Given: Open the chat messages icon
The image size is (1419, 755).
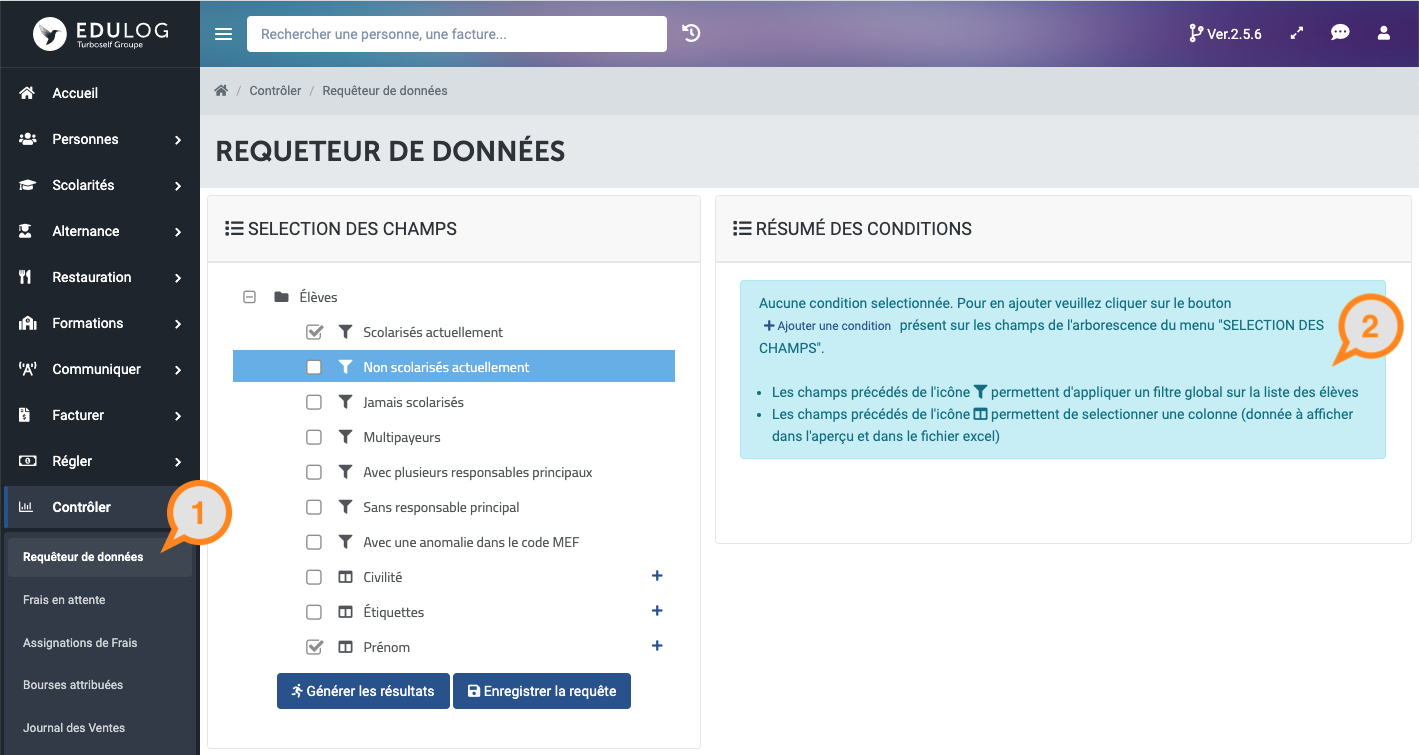Looking at the screenshot, I should pyautogui.click(x=1340, y=33).
